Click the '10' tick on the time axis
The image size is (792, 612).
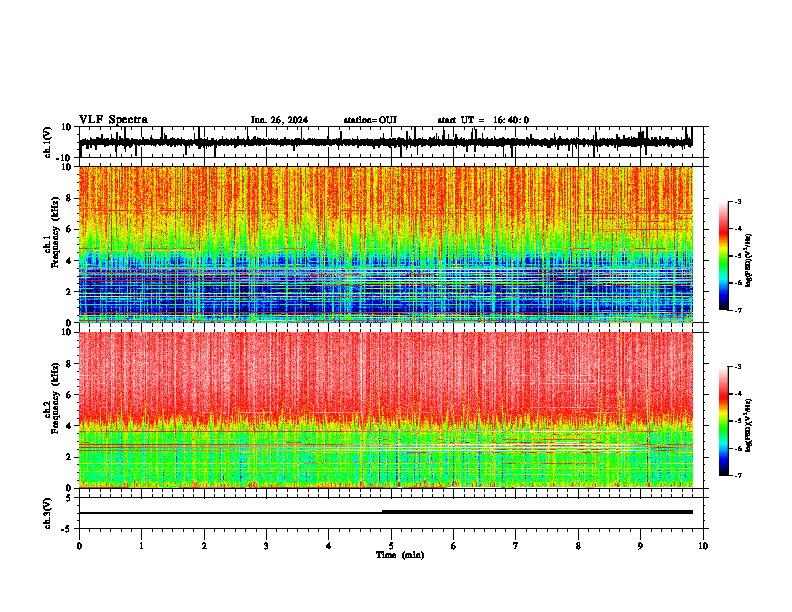(x=703, y=546)
